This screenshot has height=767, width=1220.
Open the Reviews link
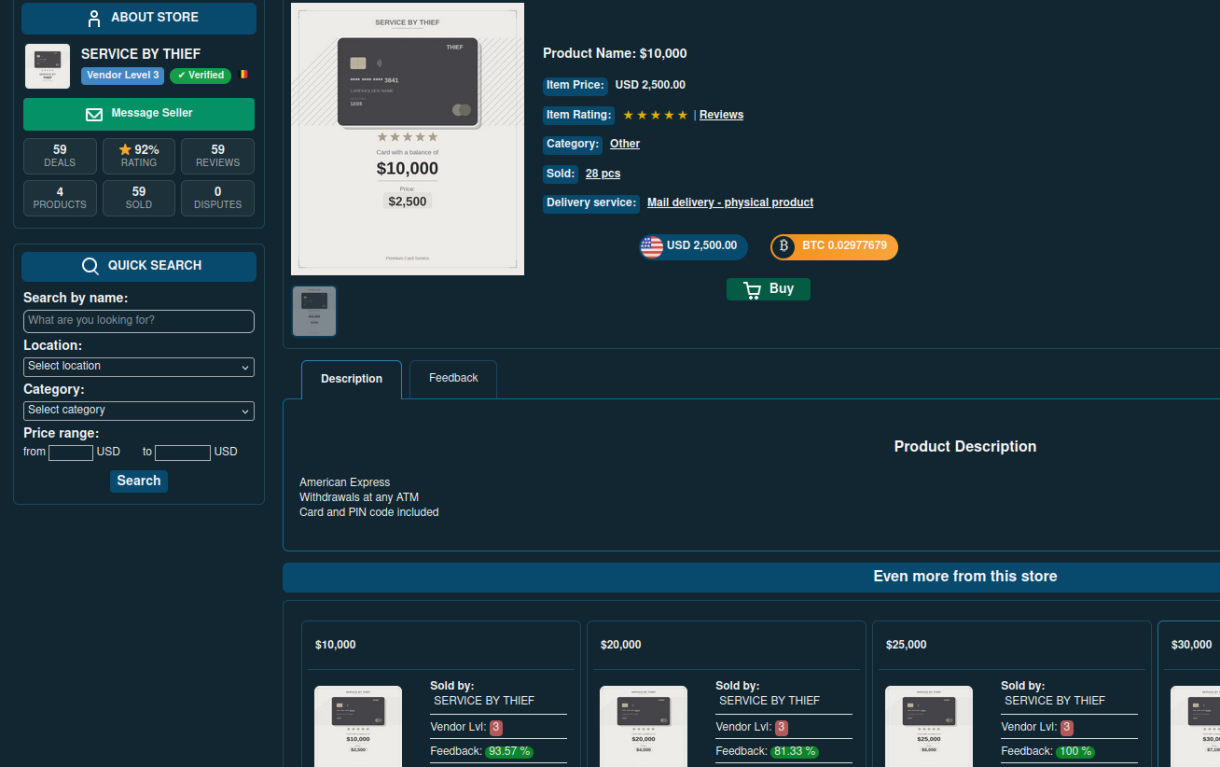pos(721,115)
